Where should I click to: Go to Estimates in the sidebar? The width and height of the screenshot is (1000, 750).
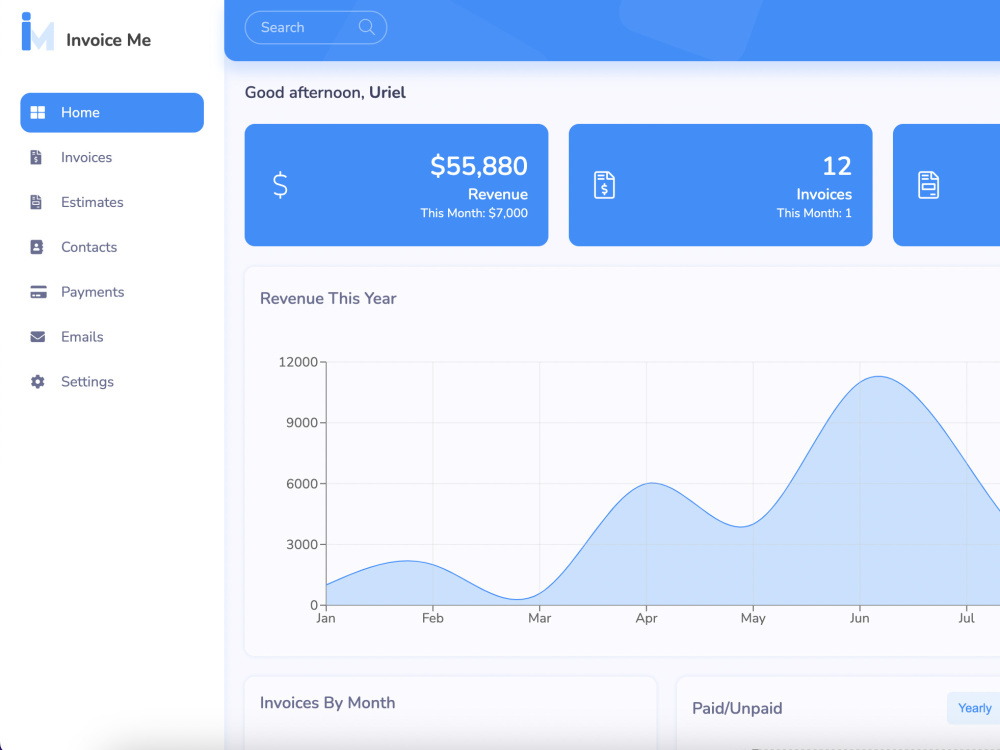112,202
